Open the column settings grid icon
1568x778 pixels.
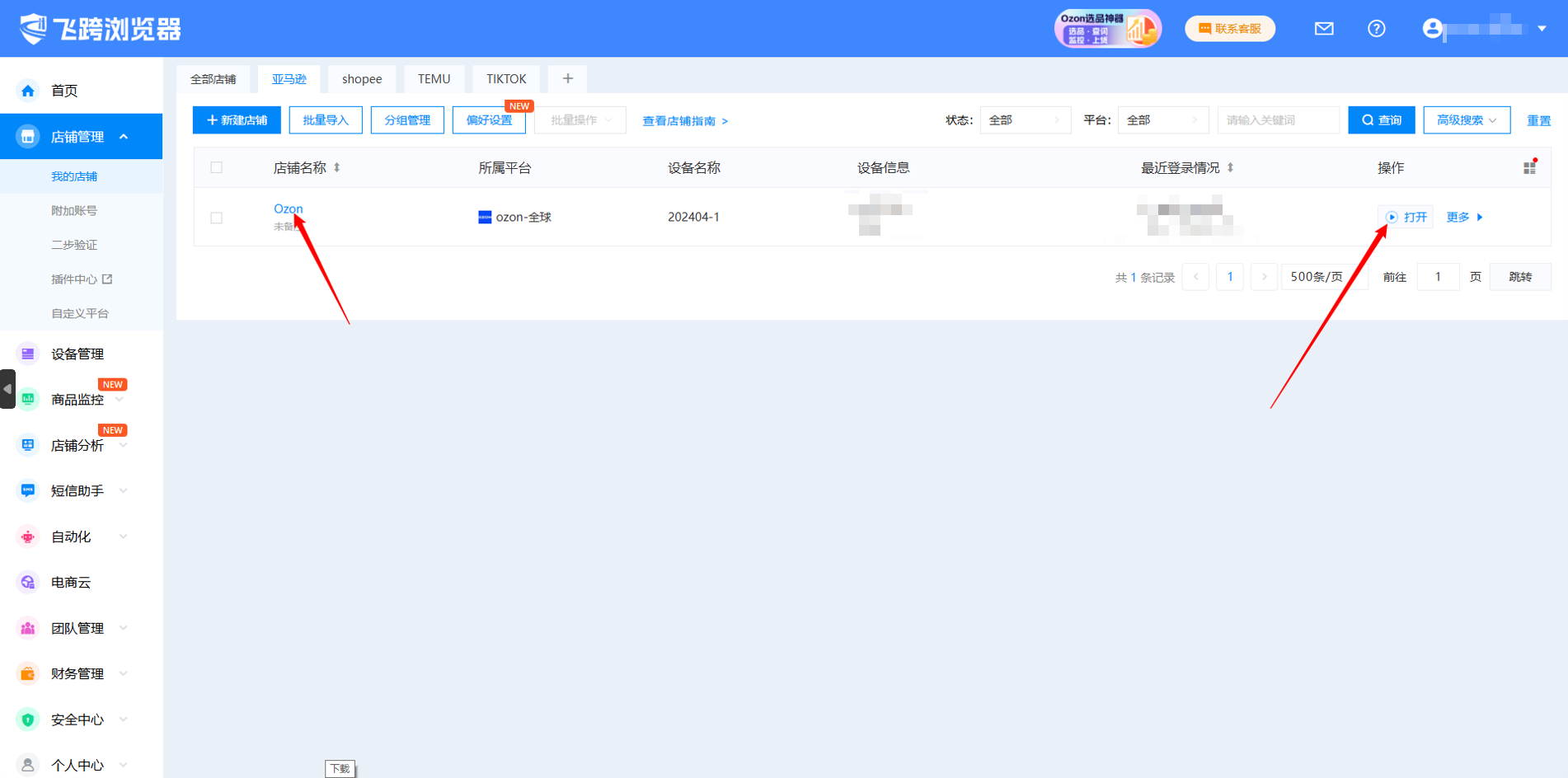tap(1529, 167)
